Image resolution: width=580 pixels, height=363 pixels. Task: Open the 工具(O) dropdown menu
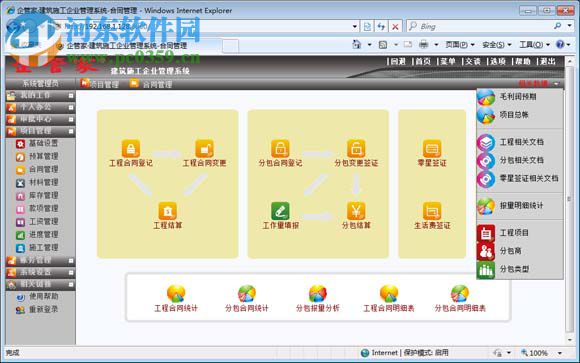(x=534, y=45)
